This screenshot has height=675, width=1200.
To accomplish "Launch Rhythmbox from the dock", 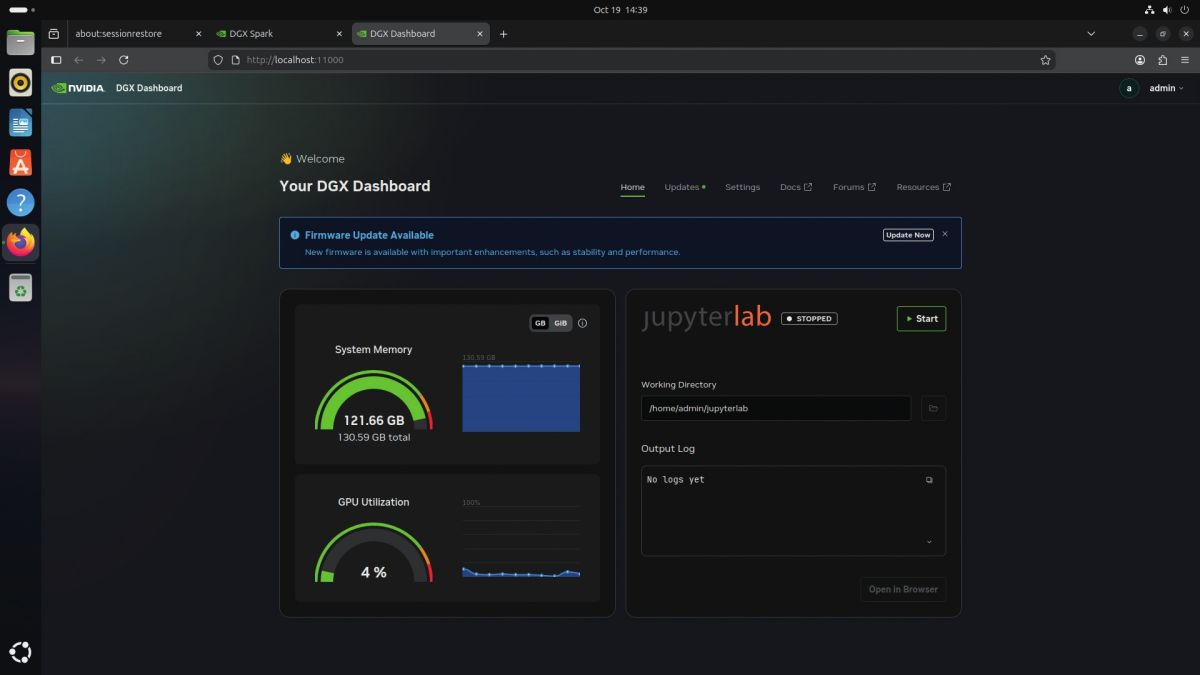I will coord(21,82).
